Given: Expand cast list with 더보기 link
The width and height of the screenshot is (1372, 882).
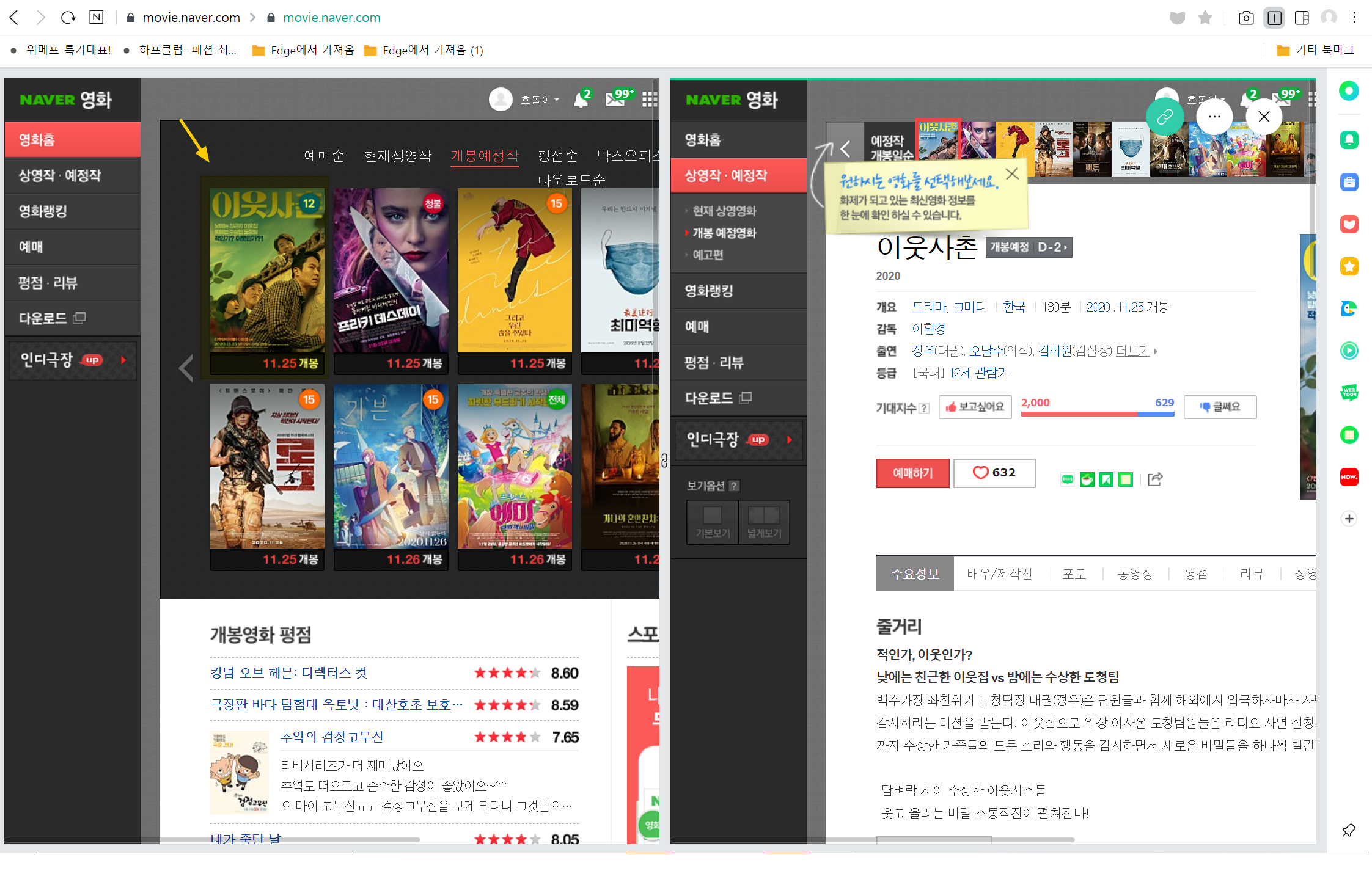Looking at the screenshot, I should pos(1132,351).
